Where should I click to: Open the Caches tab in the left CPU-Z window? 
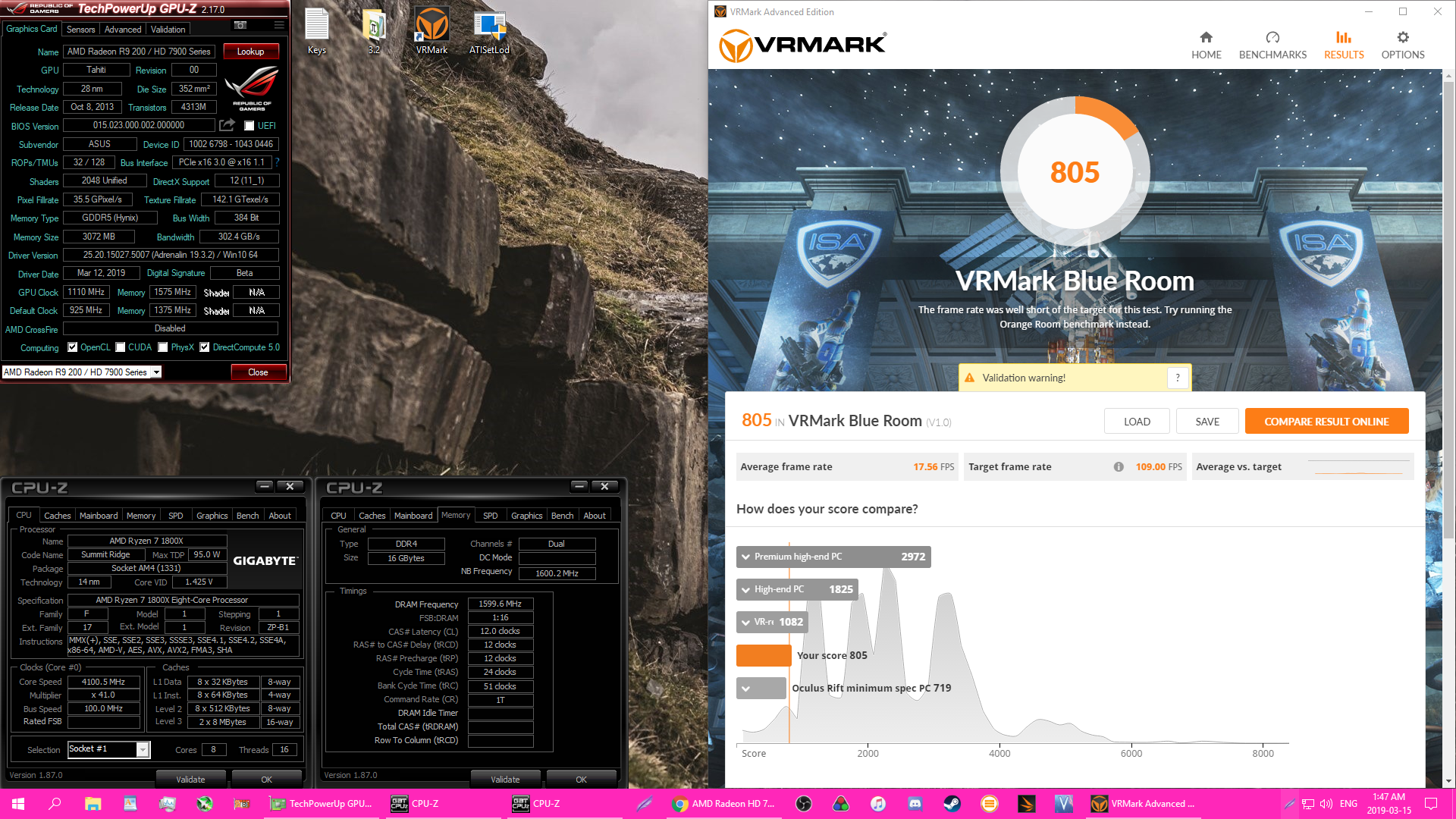pyautogui.click(x=57, y=515)
